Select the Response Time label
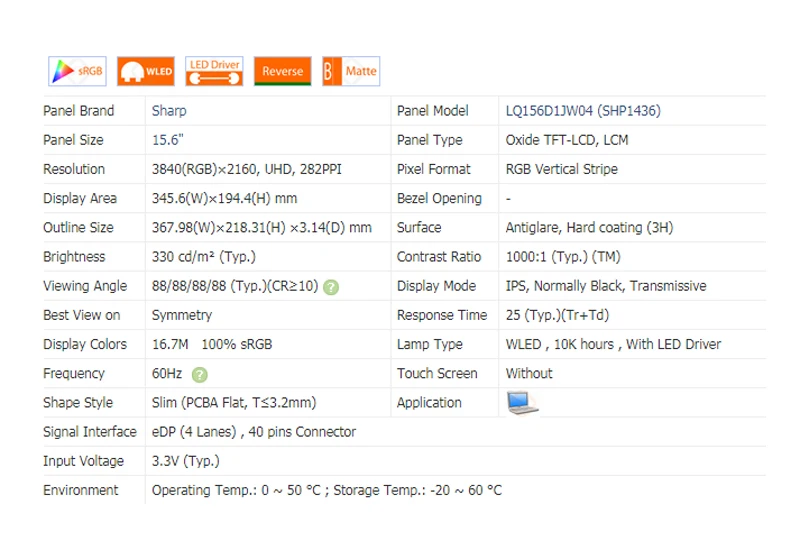The height and width of the screenshot is (550, 800). pyautogui.click(x=442, y=315)
